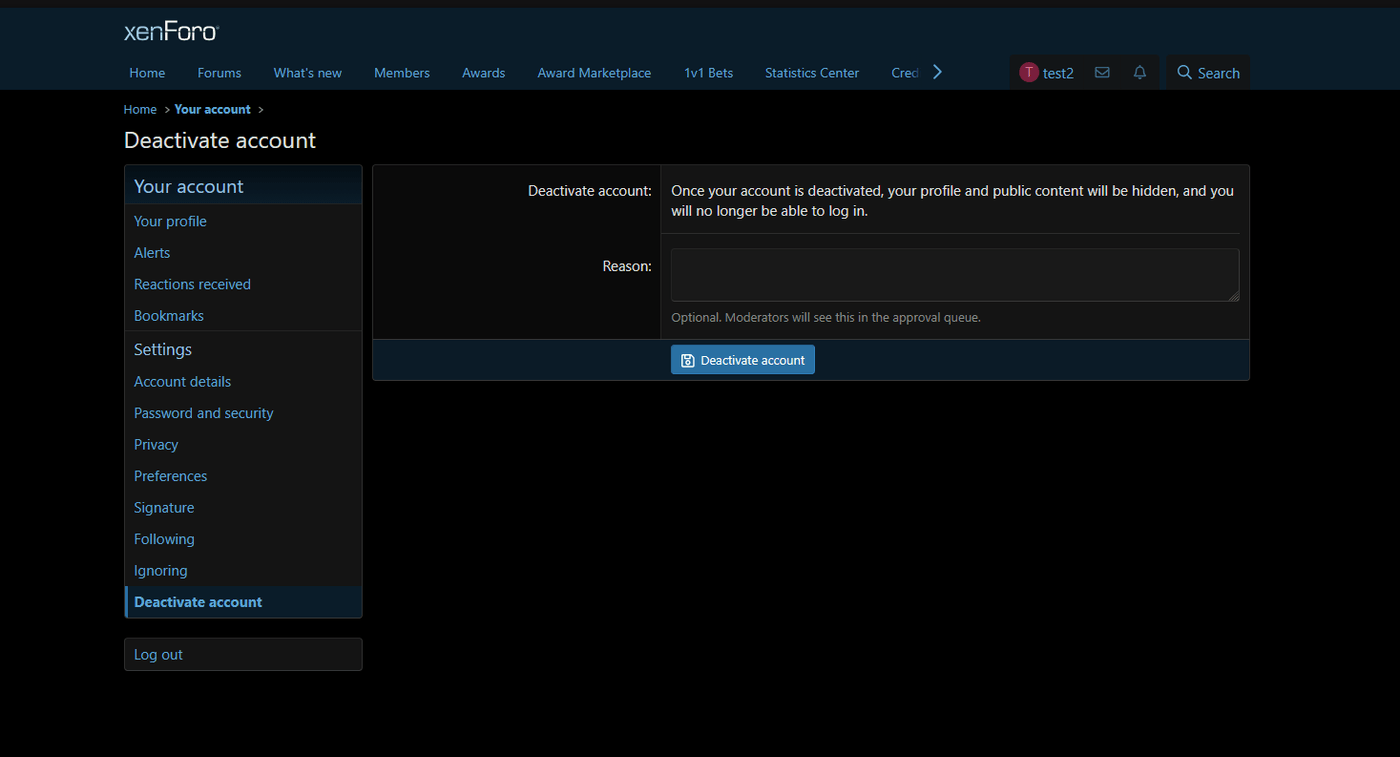Go to Bookmarks in sidebar
This screenshot has width=1400, height=757.
point(169,316)
